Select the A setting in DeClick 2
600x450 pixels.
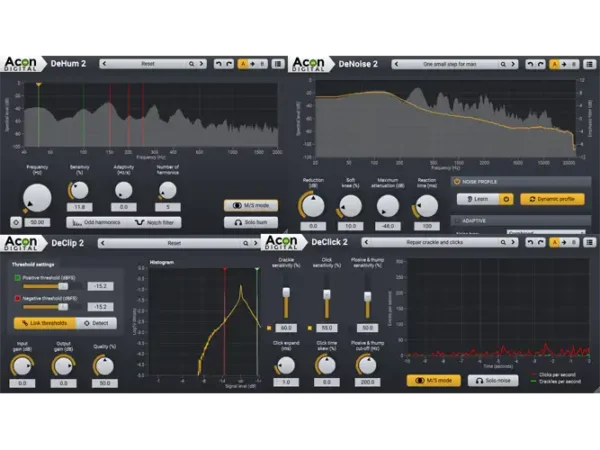554,242
